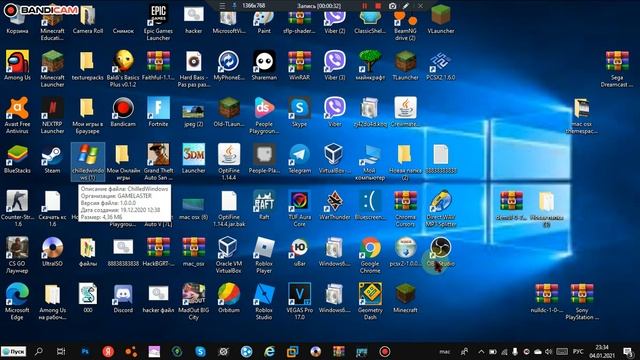640x360 pixels.
Task: Select the People Playground ds icon
Action: (264, 115)
